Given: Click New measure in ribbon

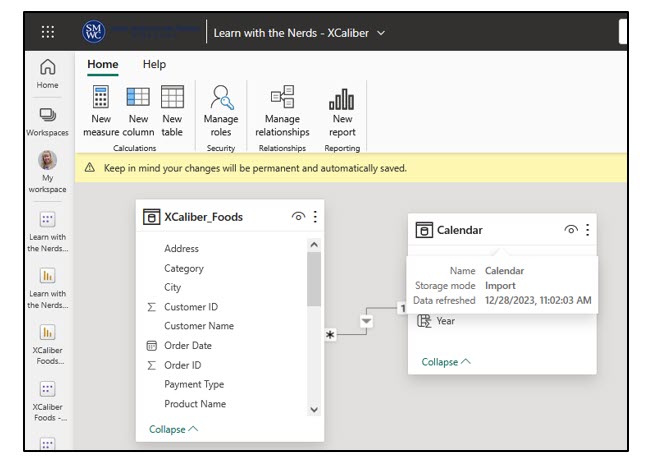Looking at the screenshot, I should pyautogui.click(x=101, y=111).
